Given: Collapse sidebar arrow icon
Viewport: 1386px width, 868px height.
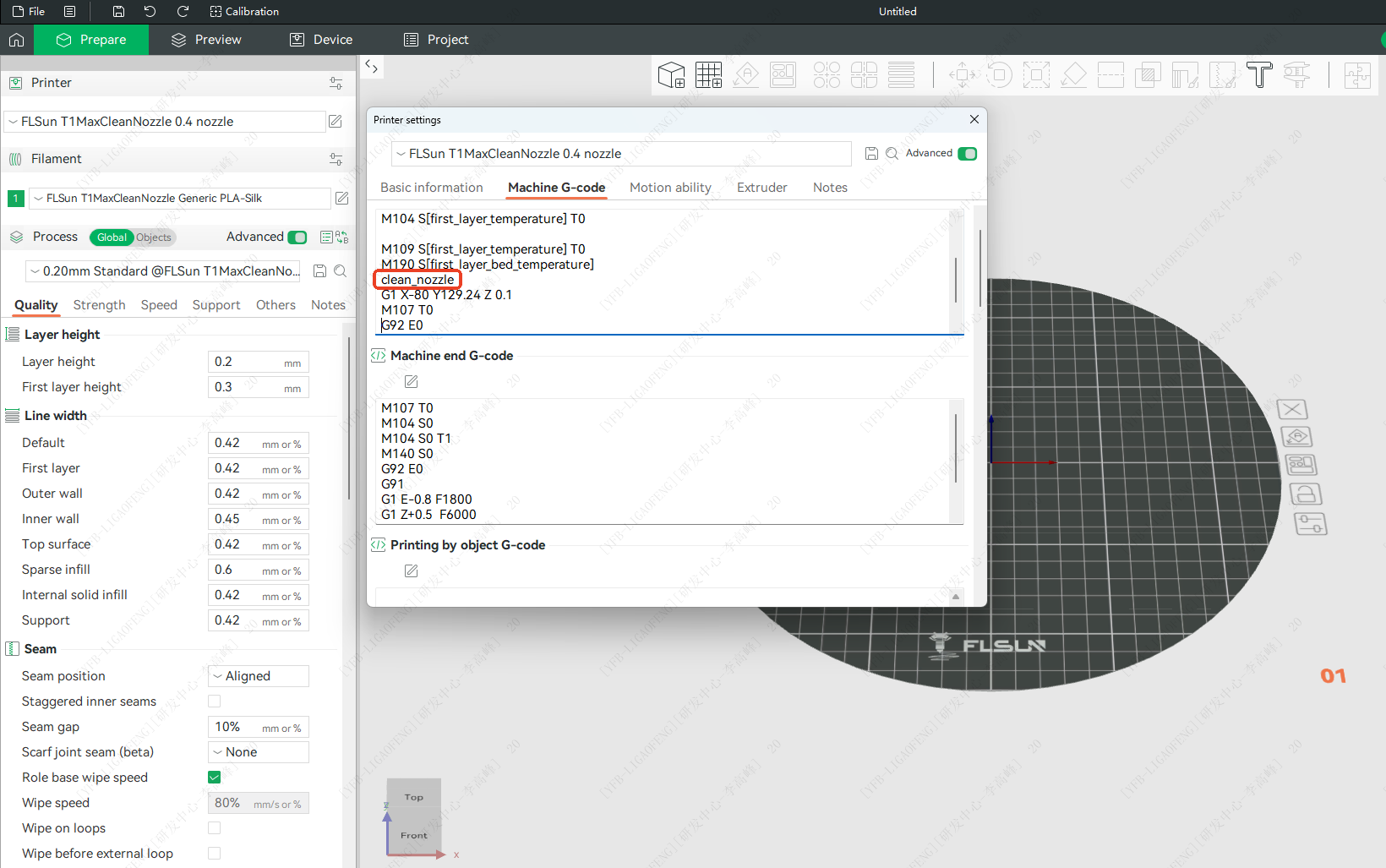Looking at the screenshot, I should (x=372, y=67).
